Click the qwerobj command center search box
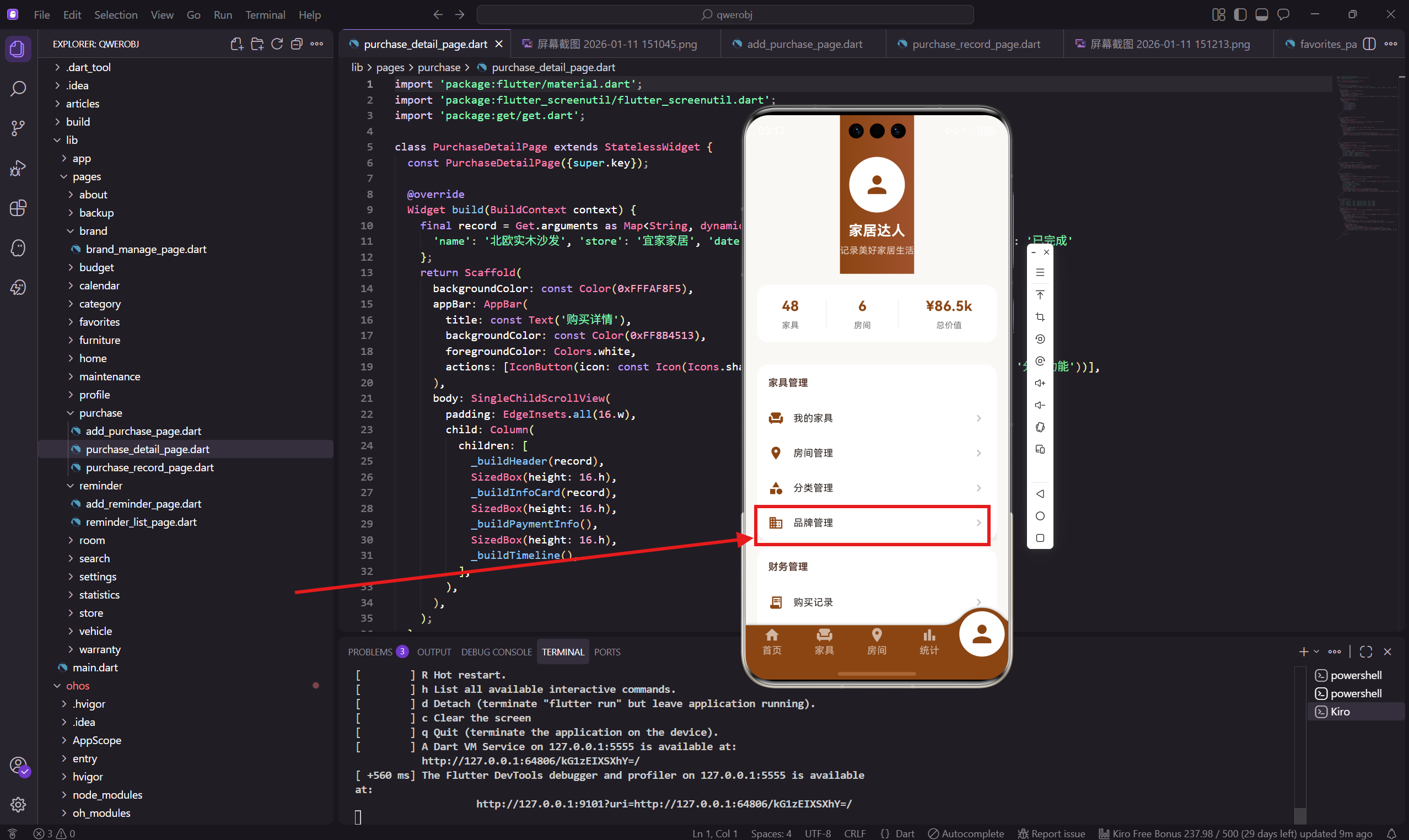This screenshot has height=840, width=1409. pos(725,15)
